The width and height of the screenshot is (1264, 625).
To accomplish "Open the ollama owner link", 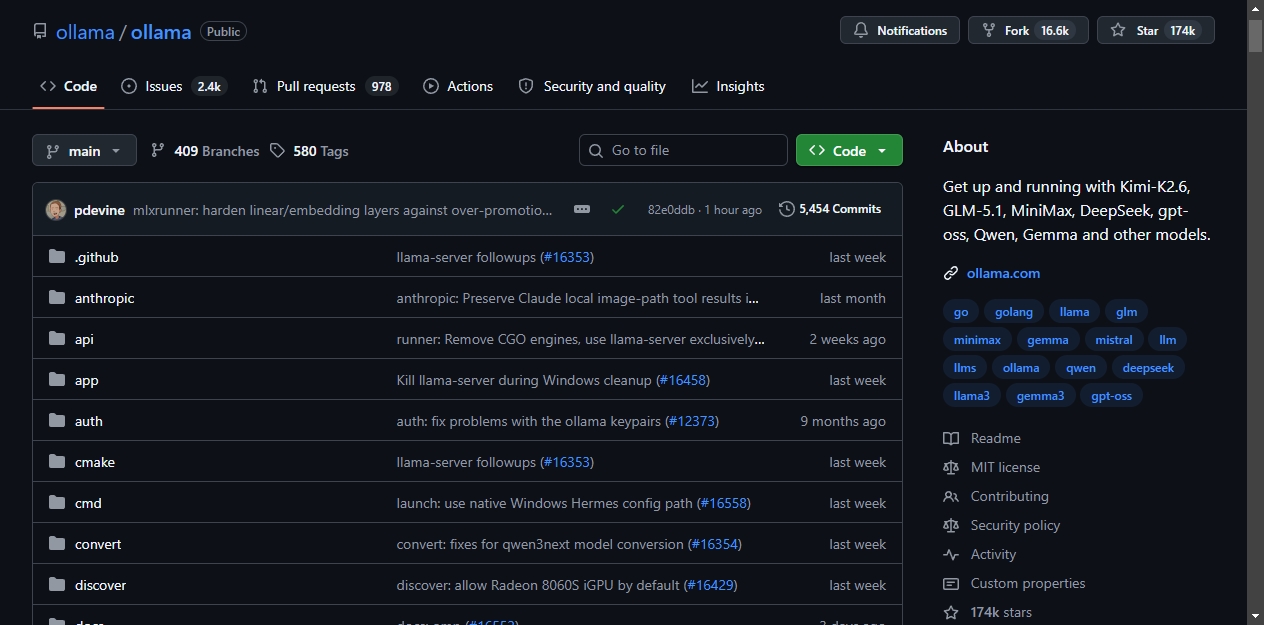I will pyautogui.click(x=85, y=32).
